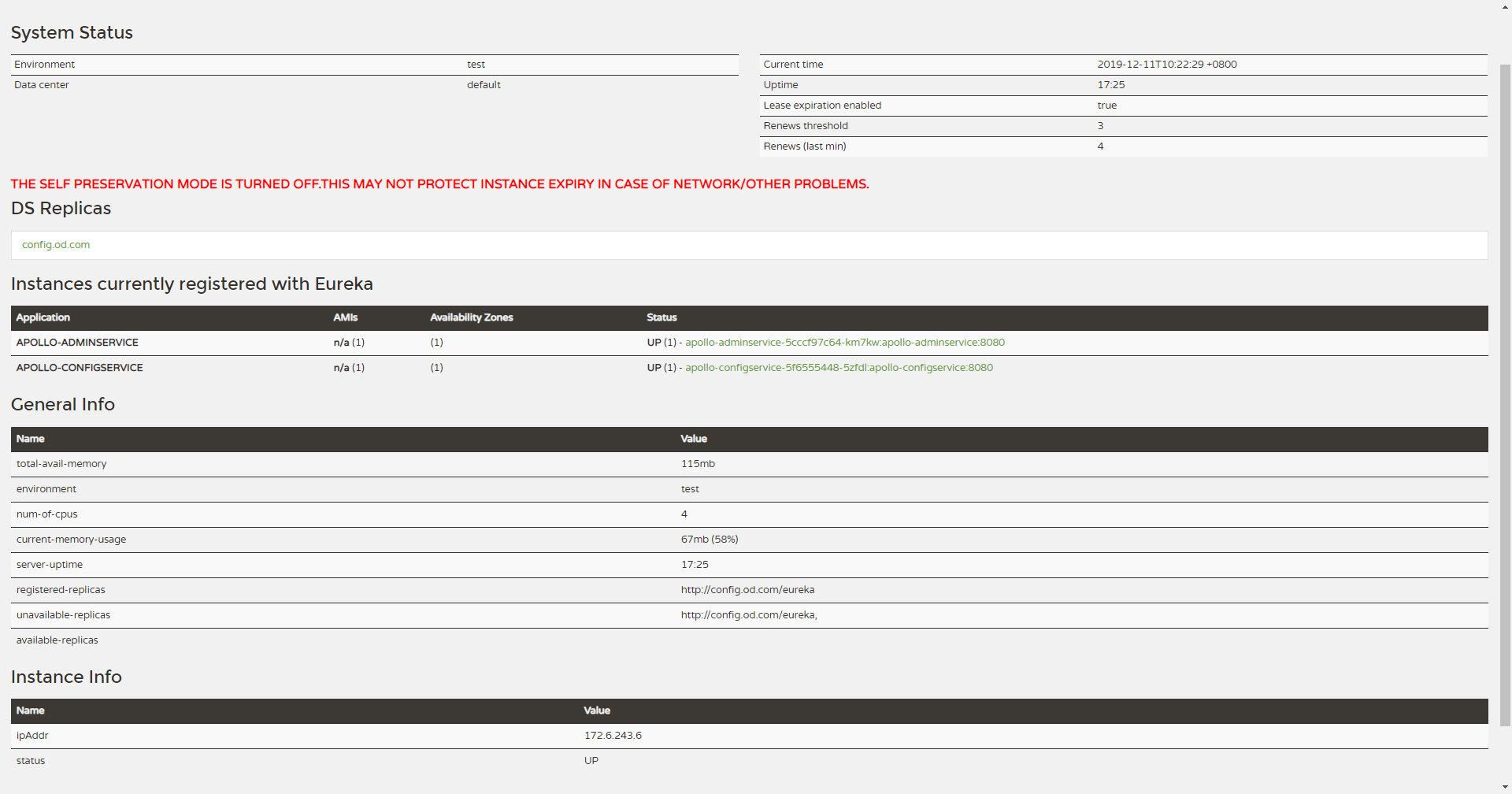
Task: Click the 115mb memory value
Action: tap(698, 464)
